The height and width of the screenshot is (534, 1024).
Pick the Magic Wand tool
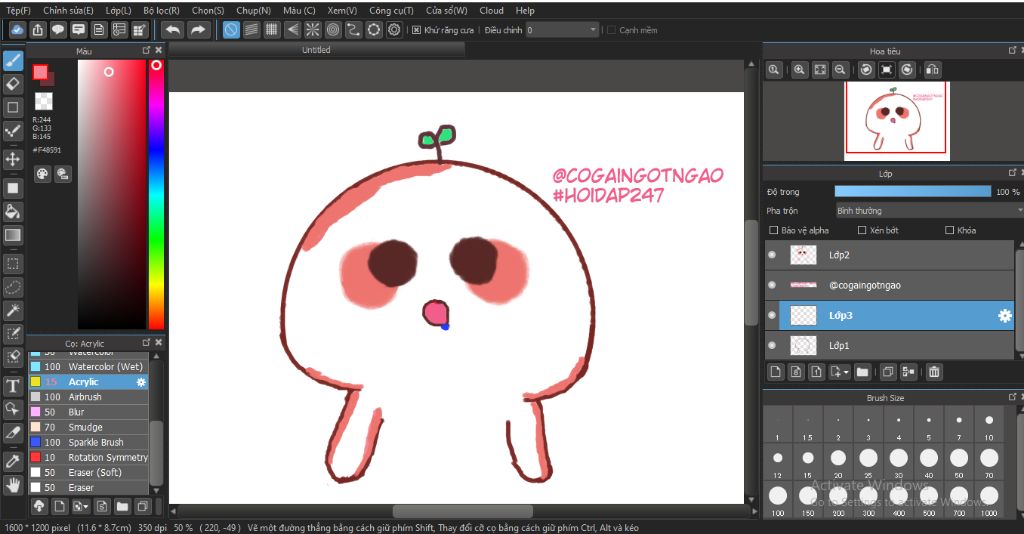[x=13, y=311]
